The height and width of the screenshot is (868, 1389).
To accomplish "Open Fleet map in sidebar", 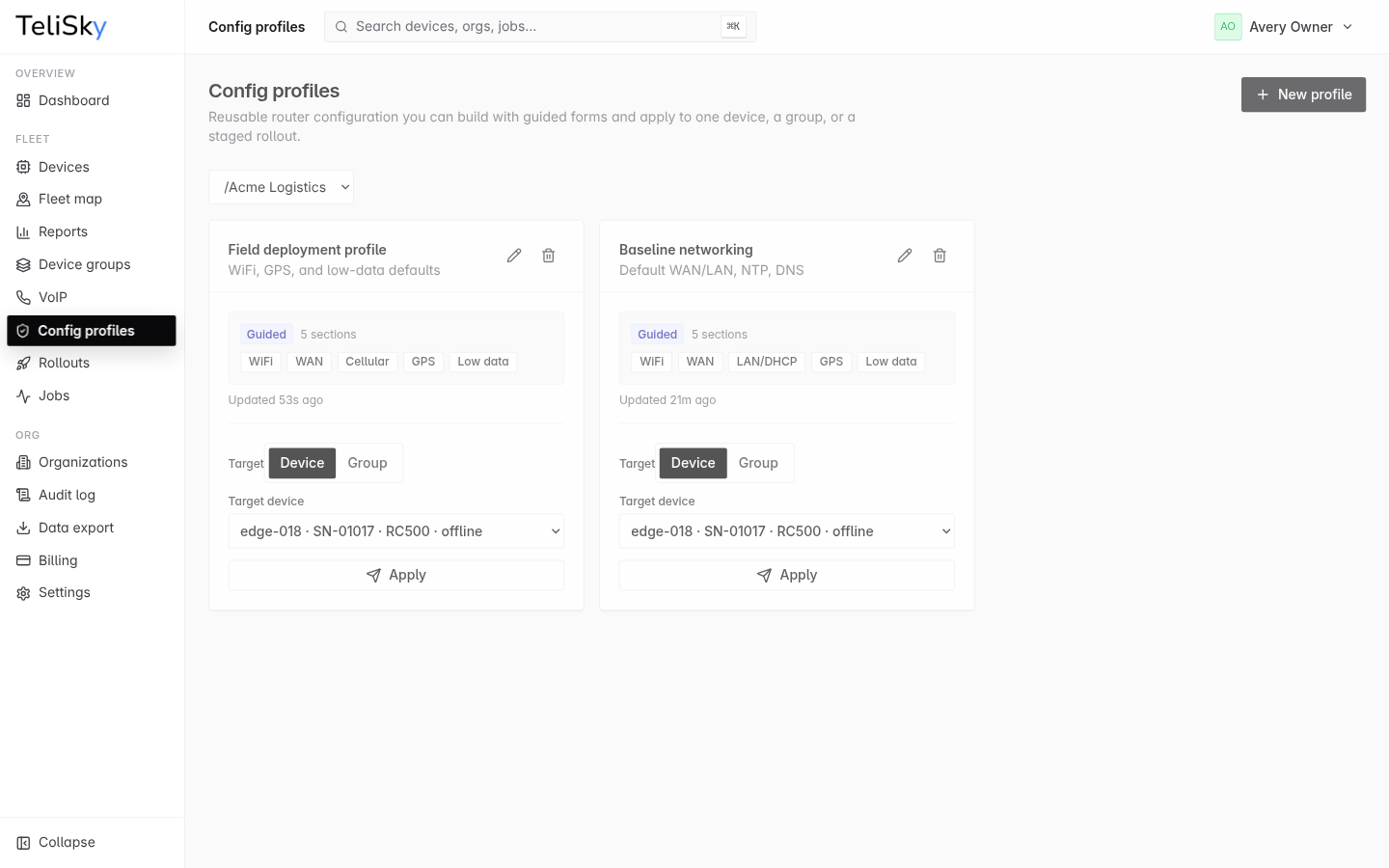I will (92, 199).
